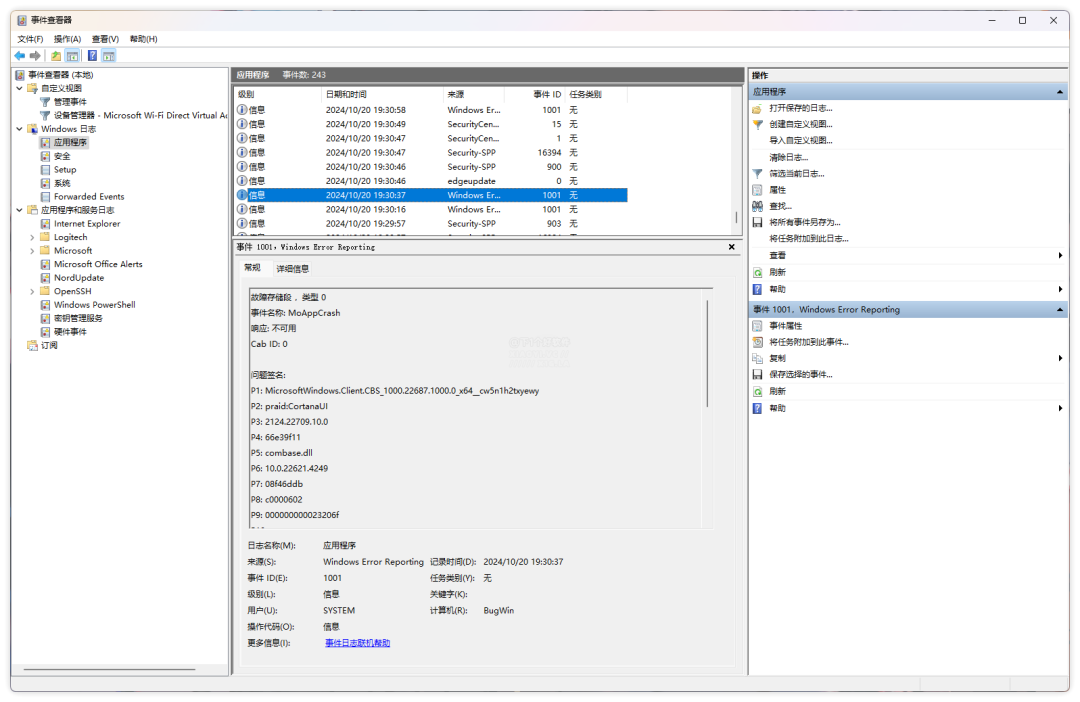Click the save icon for 保存选择的事件
The image size is (1080, 702).
pos(757,375)
